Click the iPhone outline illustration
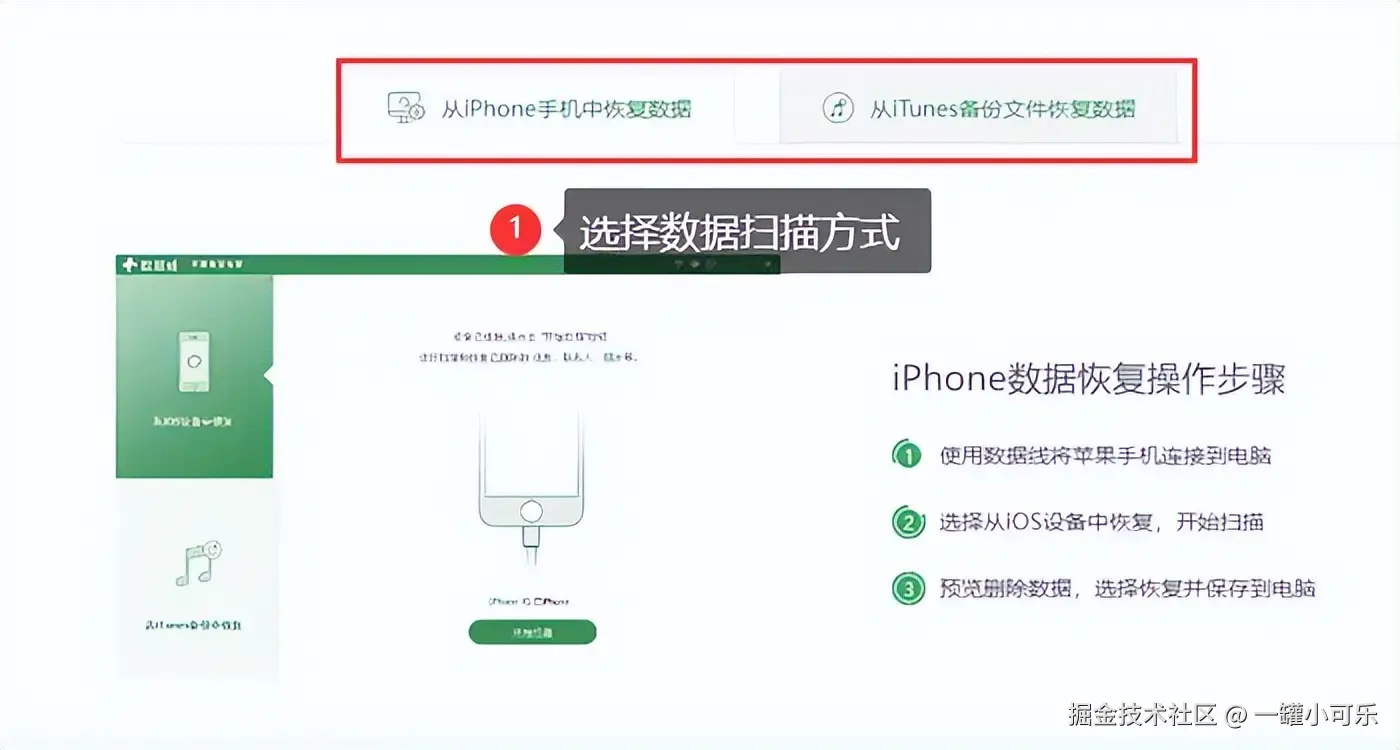Viewport: 1400px width, 750px height. click(532, 470)
